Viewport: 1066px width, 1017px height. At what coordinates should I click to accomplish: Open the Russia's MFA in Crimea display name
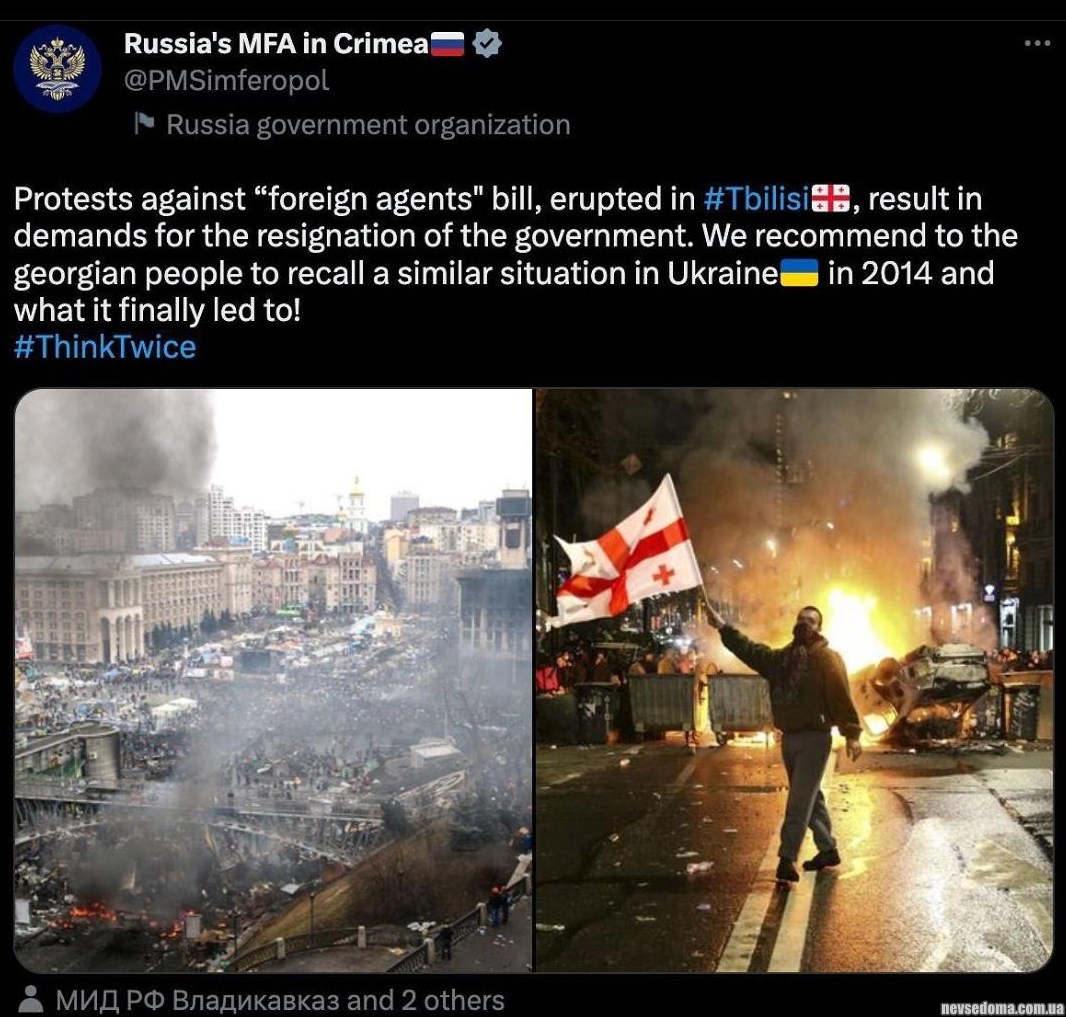tap(276, 44)
